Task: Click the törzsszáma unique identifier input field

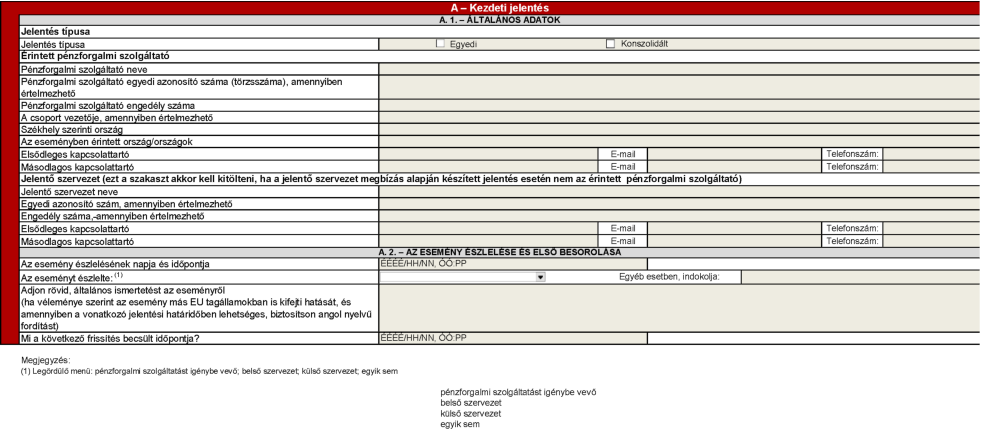Action: 679,87
